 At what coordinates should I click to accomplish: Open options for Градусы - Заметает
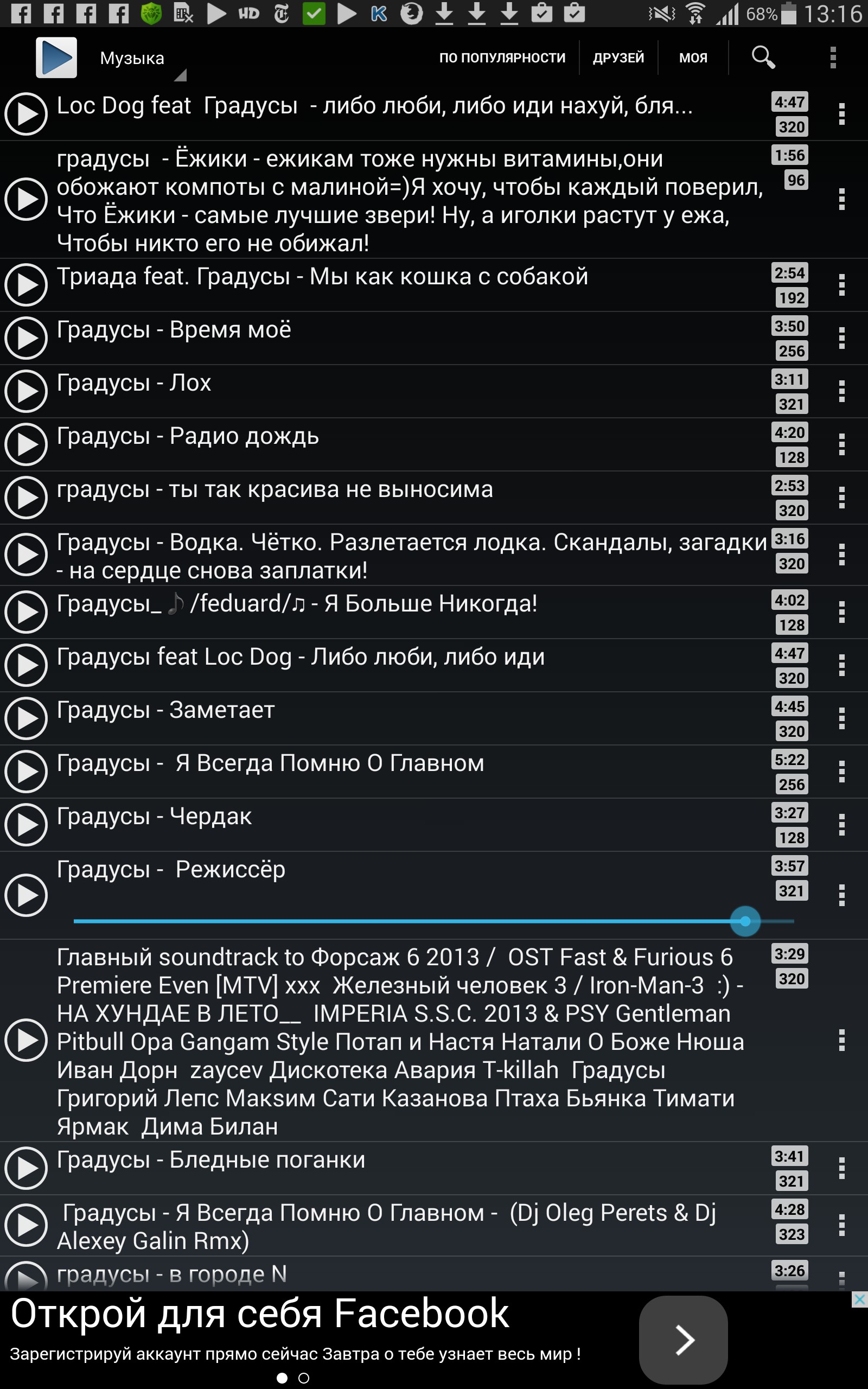click(x=841, y=718)
